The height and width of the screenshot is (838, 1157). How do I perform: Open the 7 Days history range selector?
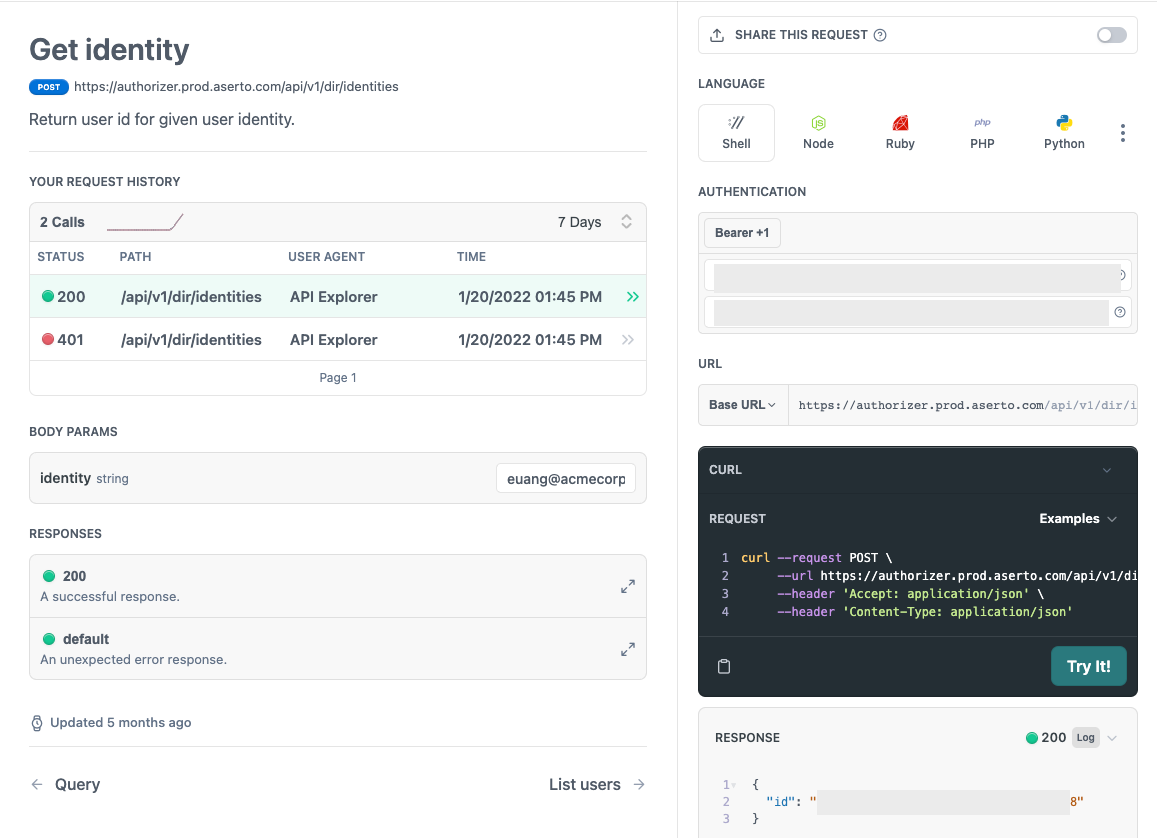(595, 222)
